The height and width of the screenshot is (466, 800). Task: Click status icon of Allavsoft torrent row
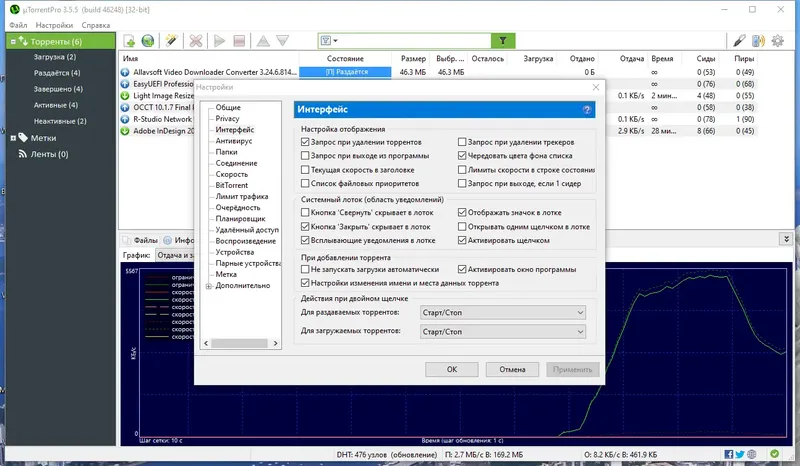coord(125,72)
